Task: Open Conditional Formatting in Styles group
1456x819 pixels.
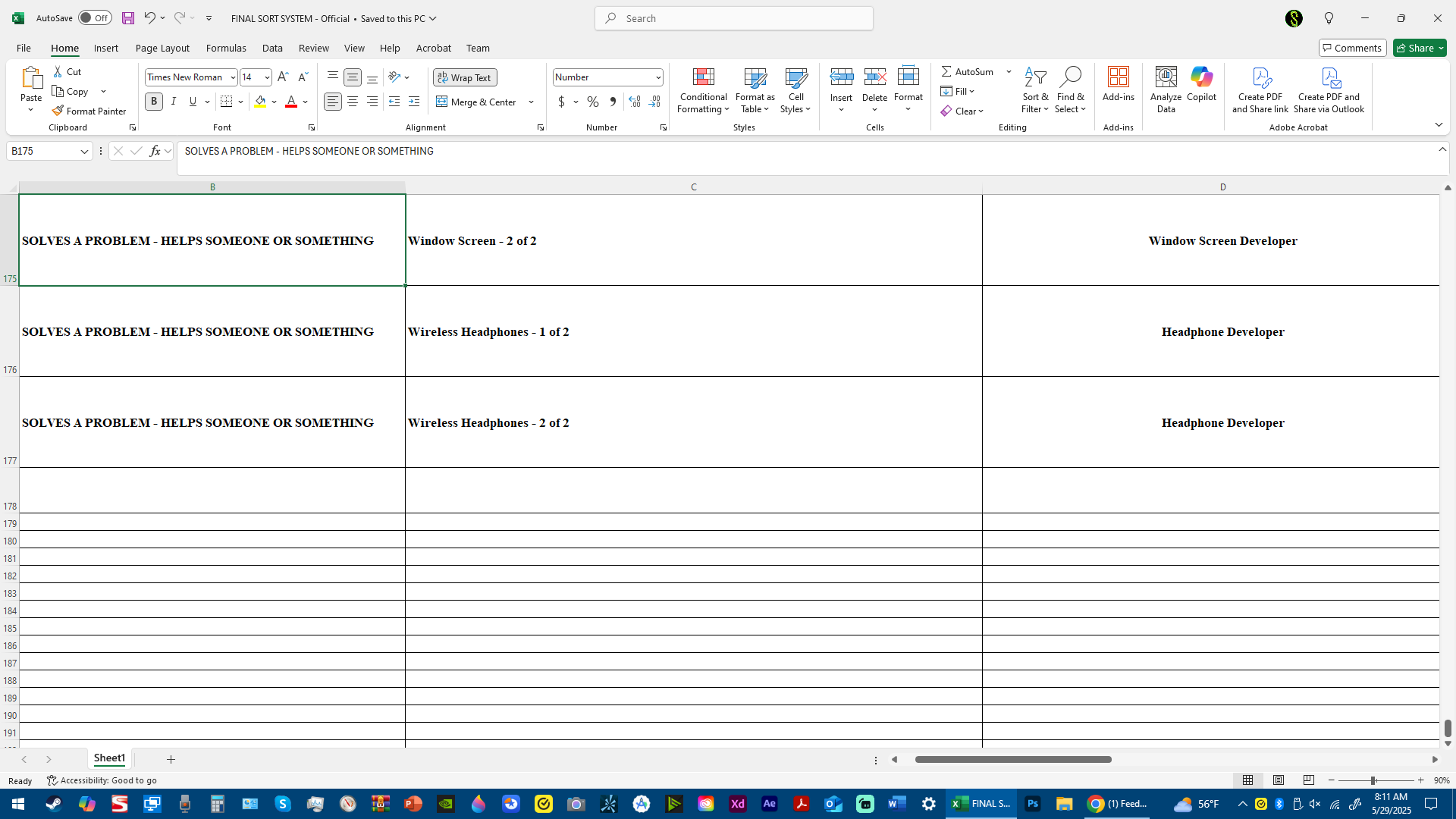Action: coord(703,90)
